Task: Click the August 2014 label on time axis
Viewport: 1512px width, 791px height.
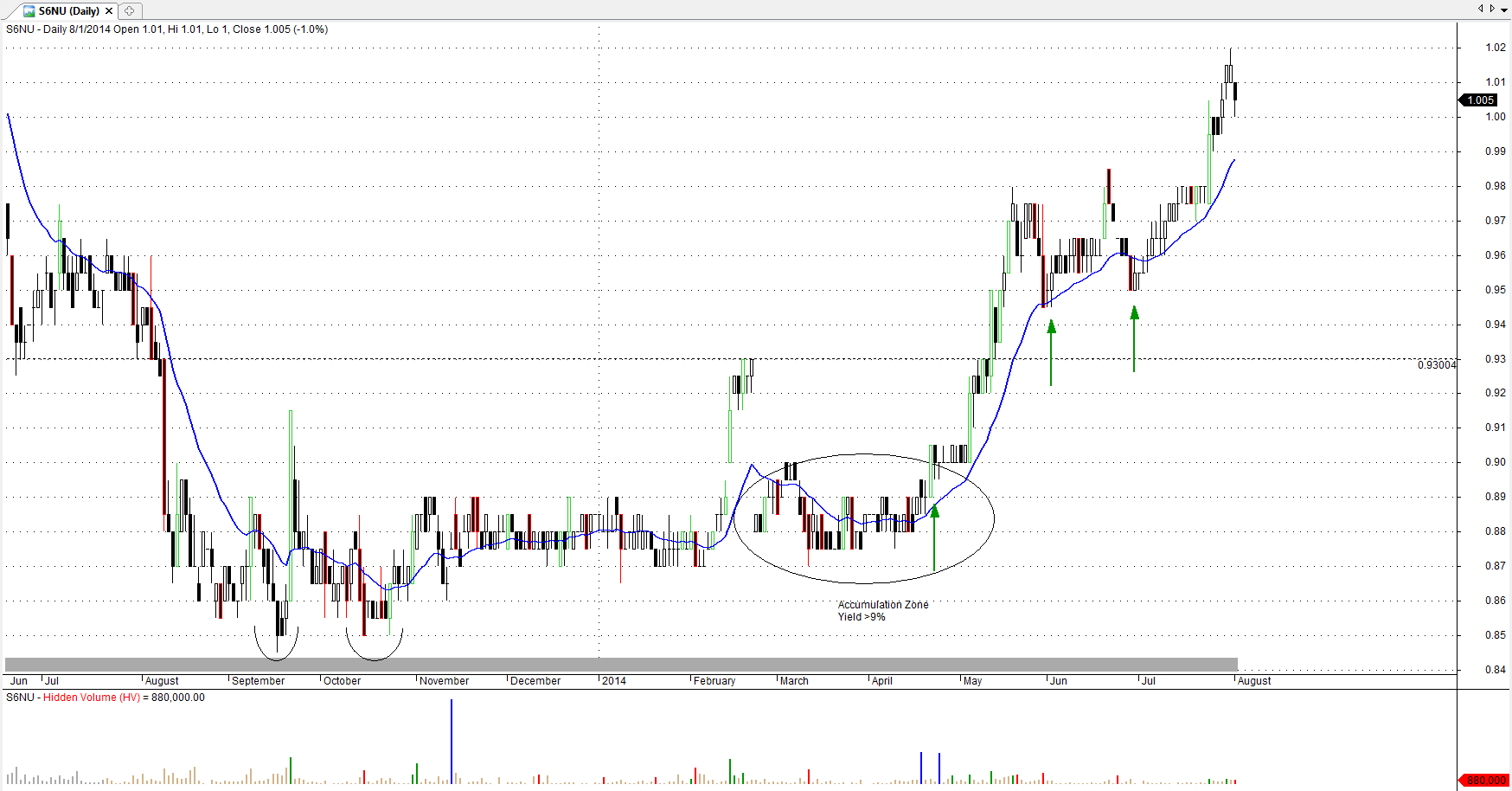Action: click(x=1254, y=681)
